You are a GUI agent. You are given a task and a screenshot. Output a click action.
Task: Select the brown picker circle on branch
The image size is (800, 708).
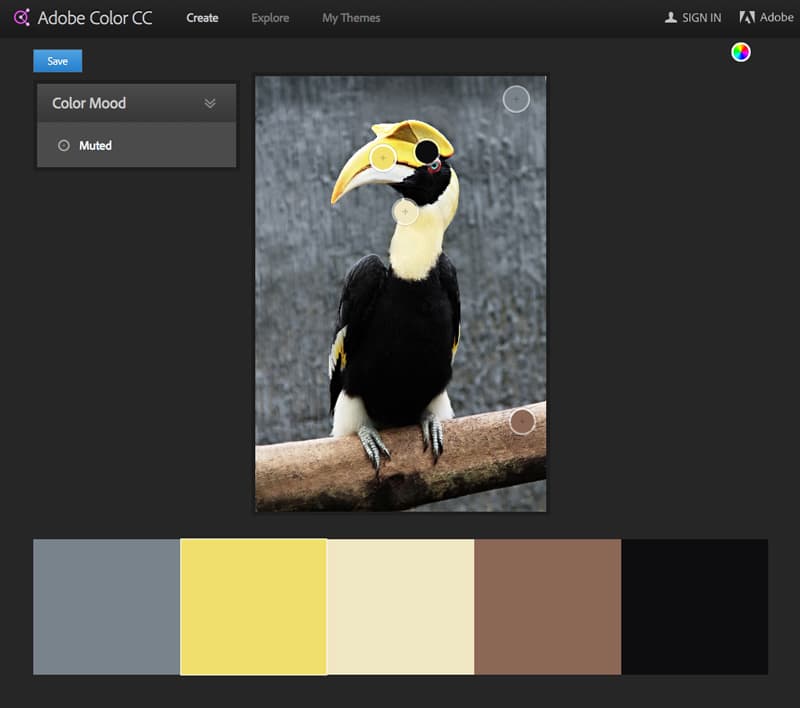(x=522, y=421)
